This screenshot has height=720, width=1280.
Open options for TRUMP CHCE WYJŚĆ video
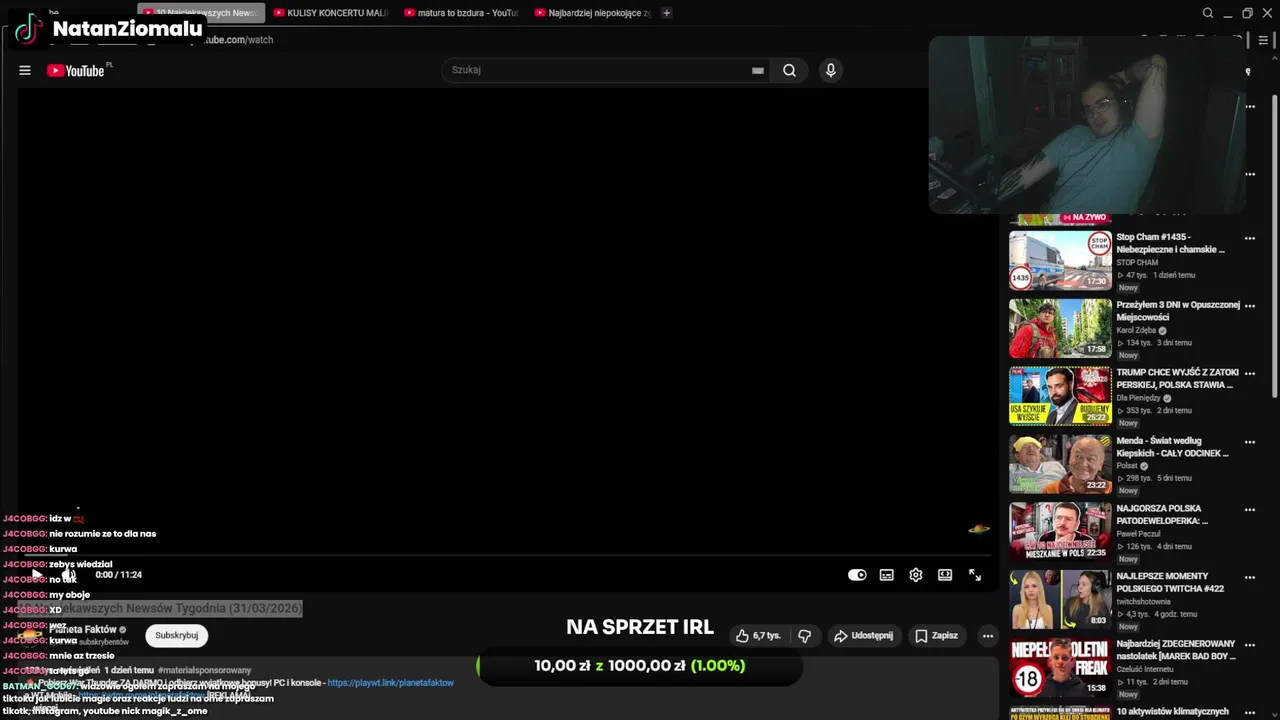1249,373
